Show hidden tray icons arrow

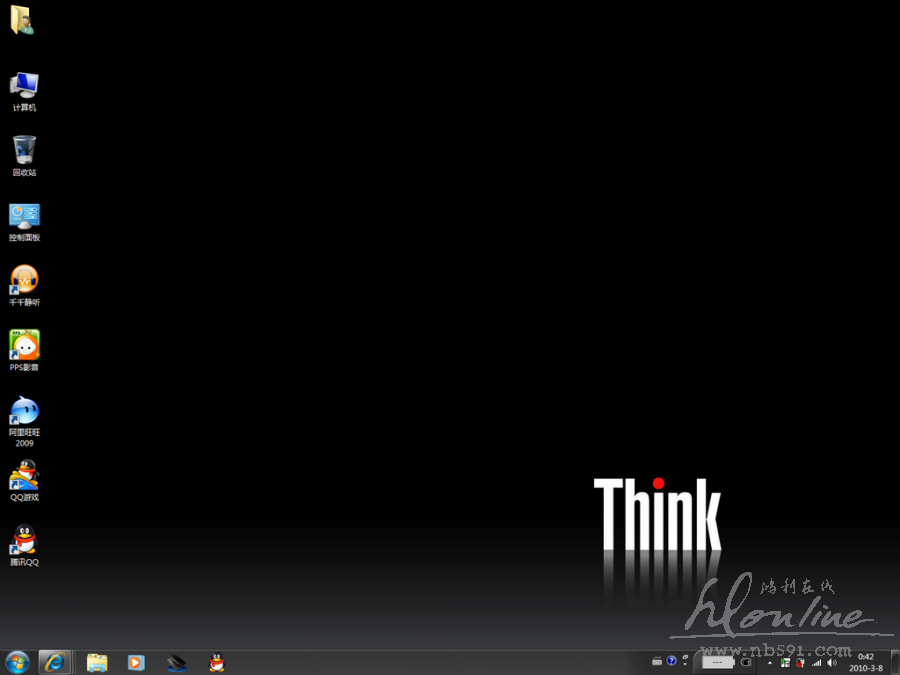[770, 663]
